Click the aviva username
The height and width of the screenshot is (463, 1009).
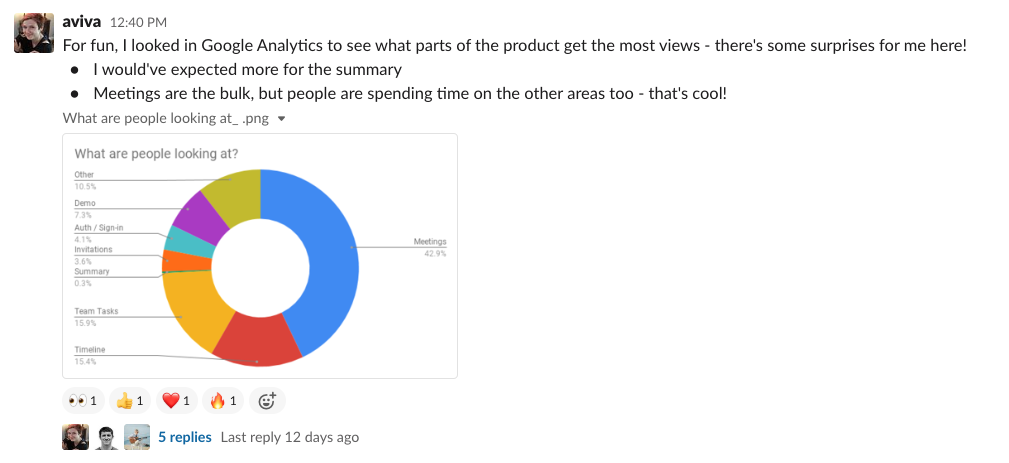click(x=81, y=21)
